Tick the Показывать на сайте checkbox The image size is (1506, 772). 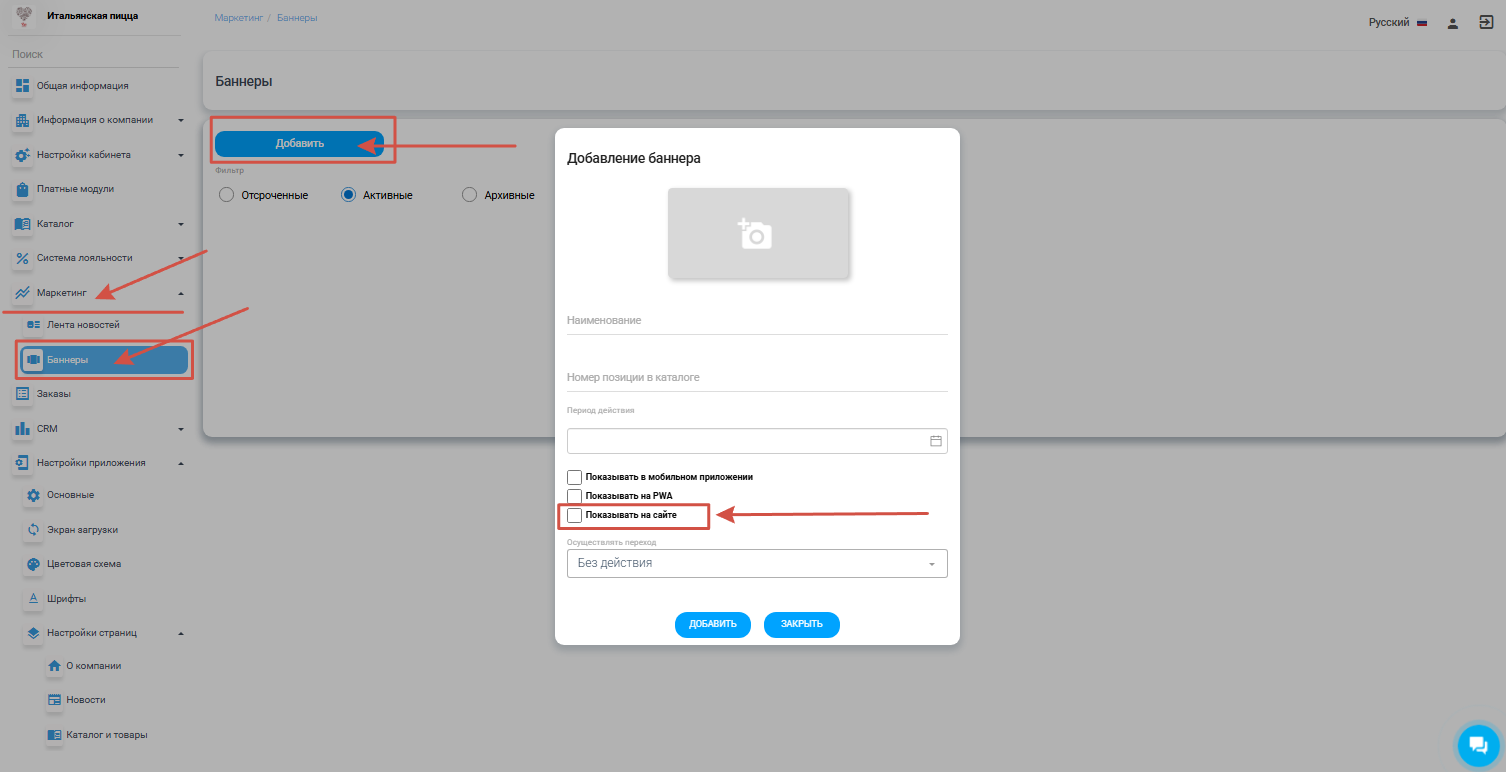click(x=574, y=515)
